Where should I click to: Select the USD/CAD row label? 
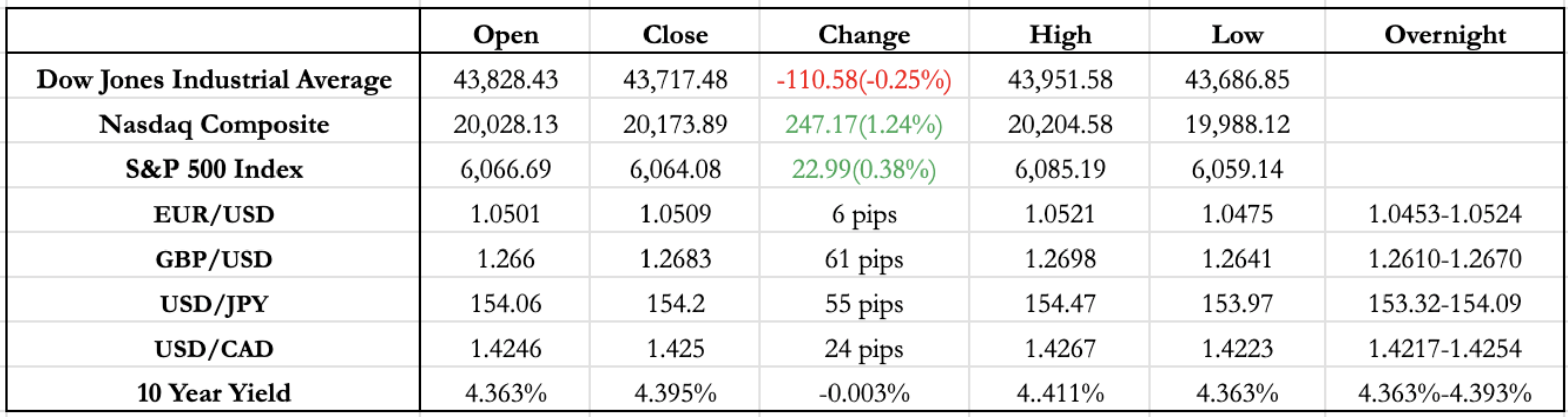[214, 349]
